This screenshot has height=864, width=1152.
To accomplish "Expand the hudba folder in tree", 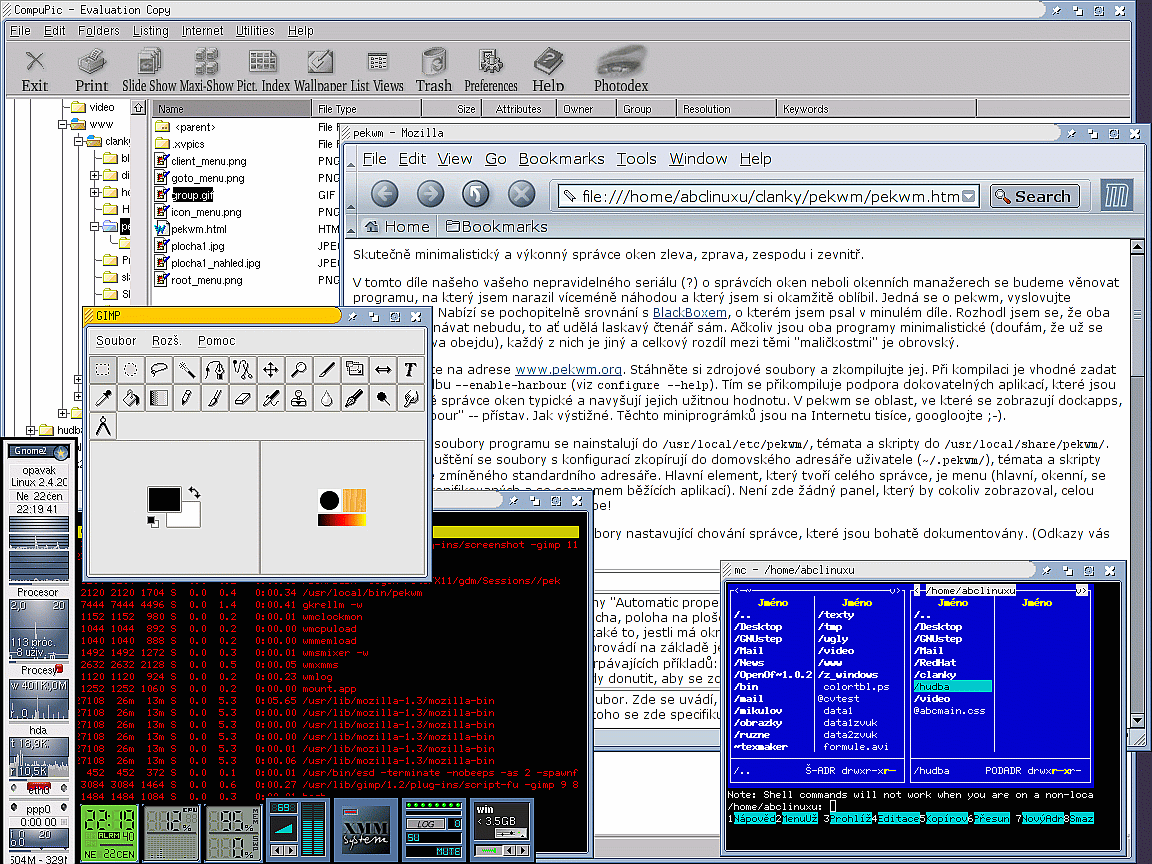I will click(31, 430).
